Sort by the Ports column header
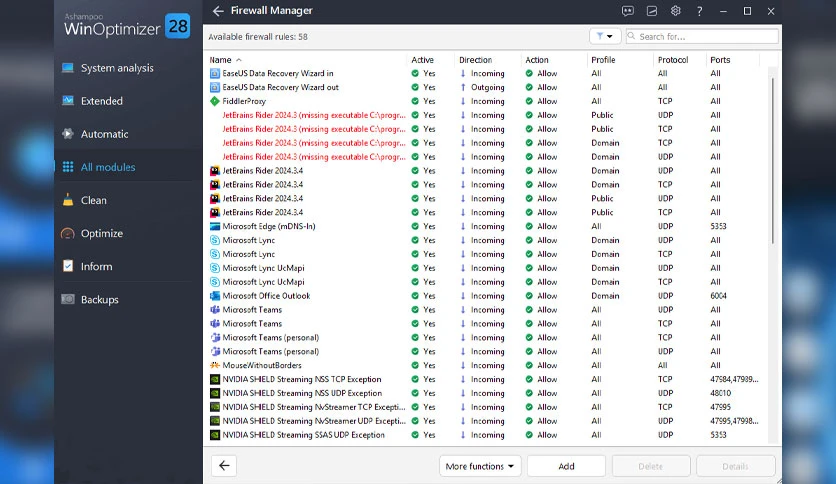This screenshot has height=484, width=836. (720, 60)
